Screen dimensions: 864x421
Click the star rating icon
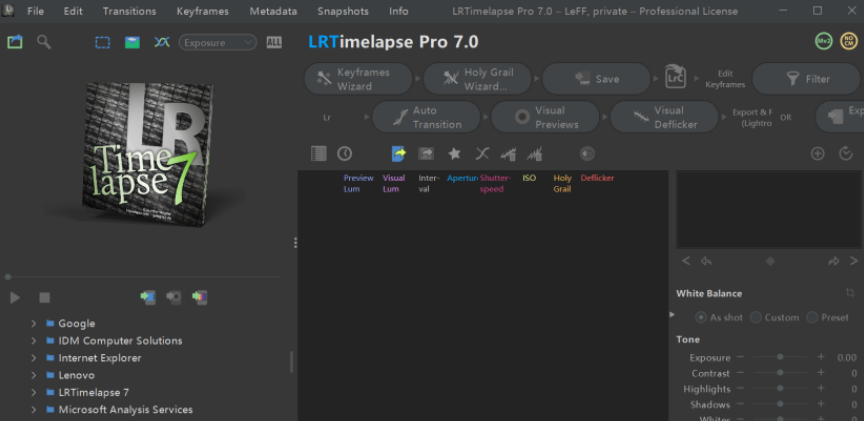click(454, 154)
